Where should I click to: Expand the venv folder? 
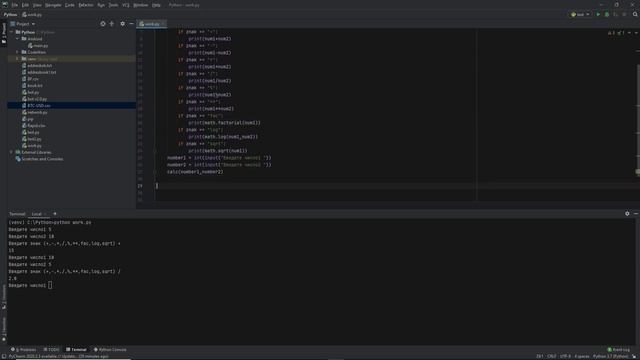[18, 59]
